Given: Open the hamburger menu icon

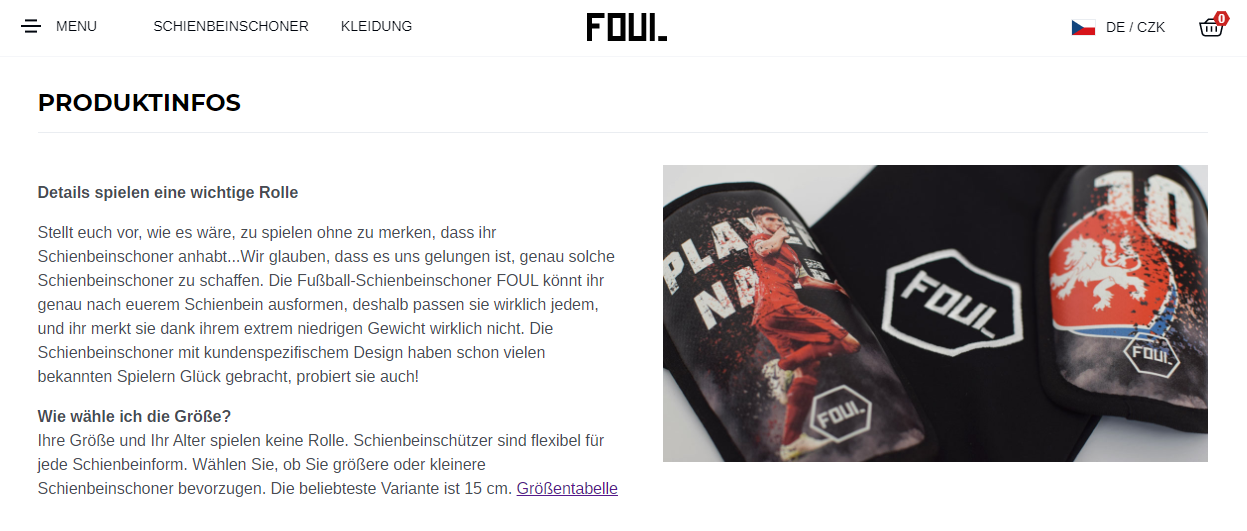Looking at the screenshot, I should 31,27.
